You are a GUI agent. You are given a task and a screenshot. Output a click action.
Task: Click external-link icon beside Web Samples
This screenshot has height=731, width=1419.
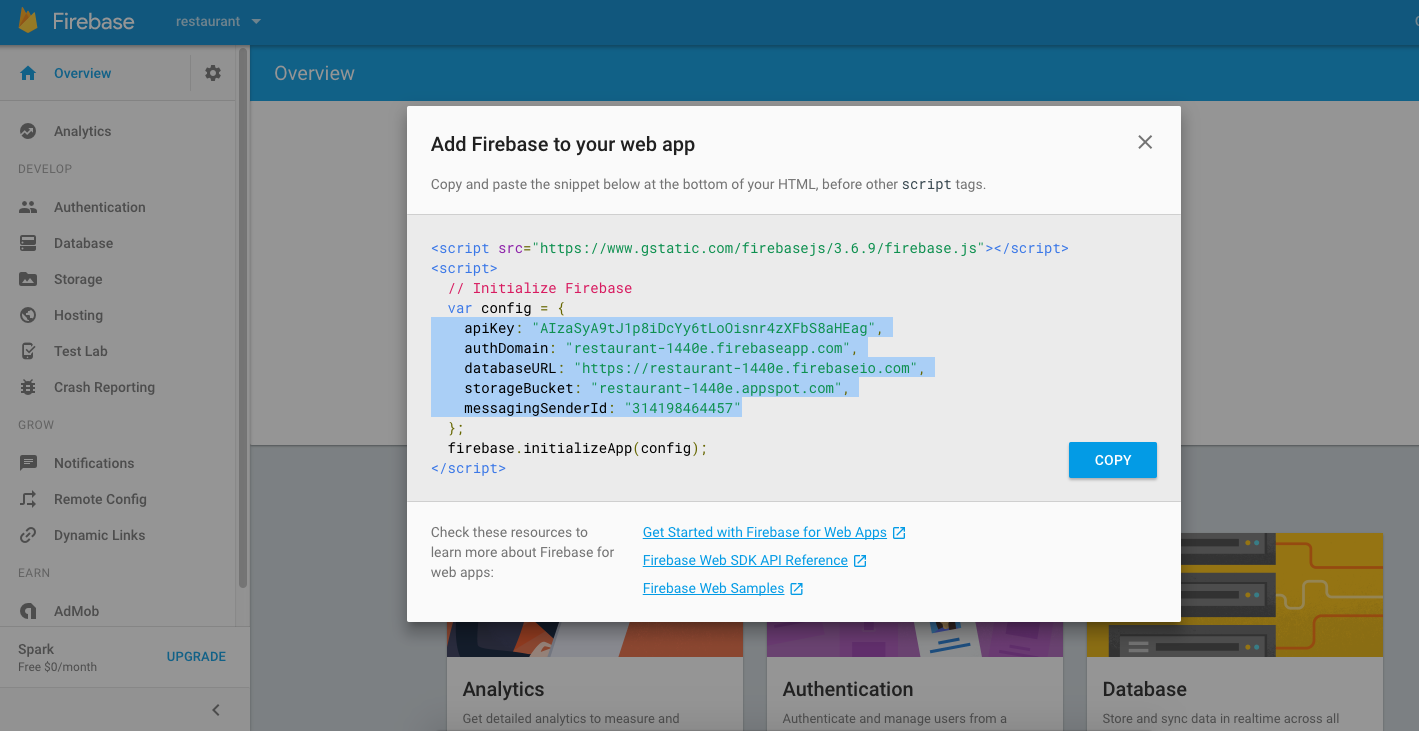797,589
